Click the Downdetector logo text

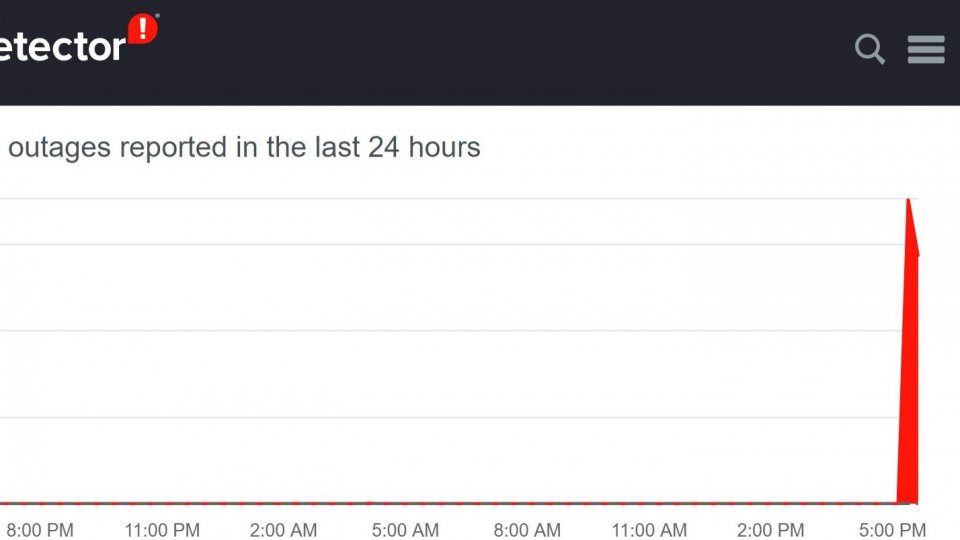(x=62, y=46)
